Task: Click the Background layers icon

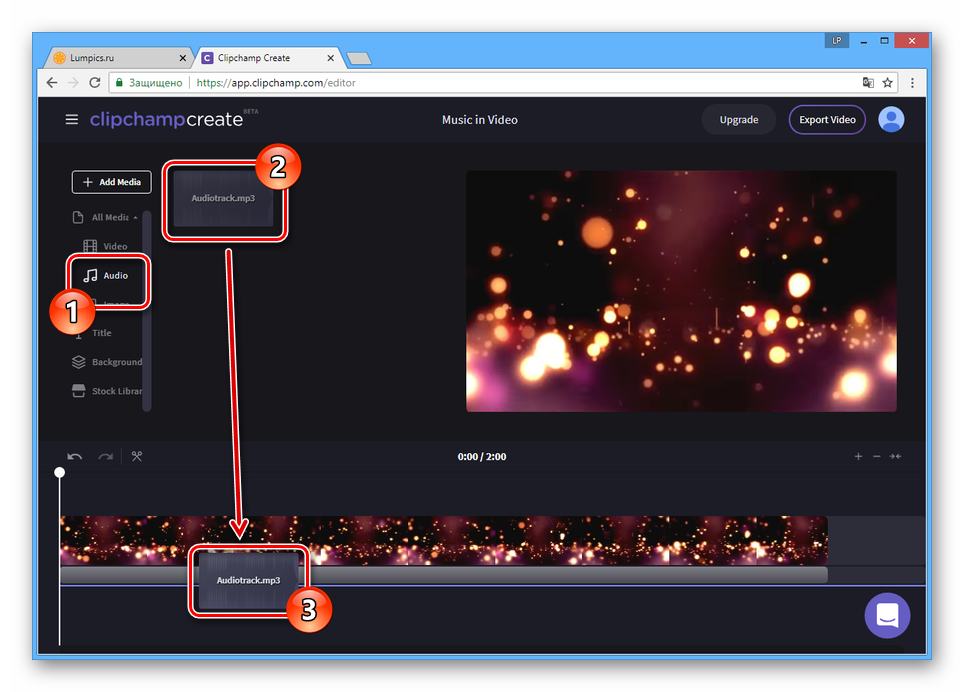Action: click(x=79, y=362)
